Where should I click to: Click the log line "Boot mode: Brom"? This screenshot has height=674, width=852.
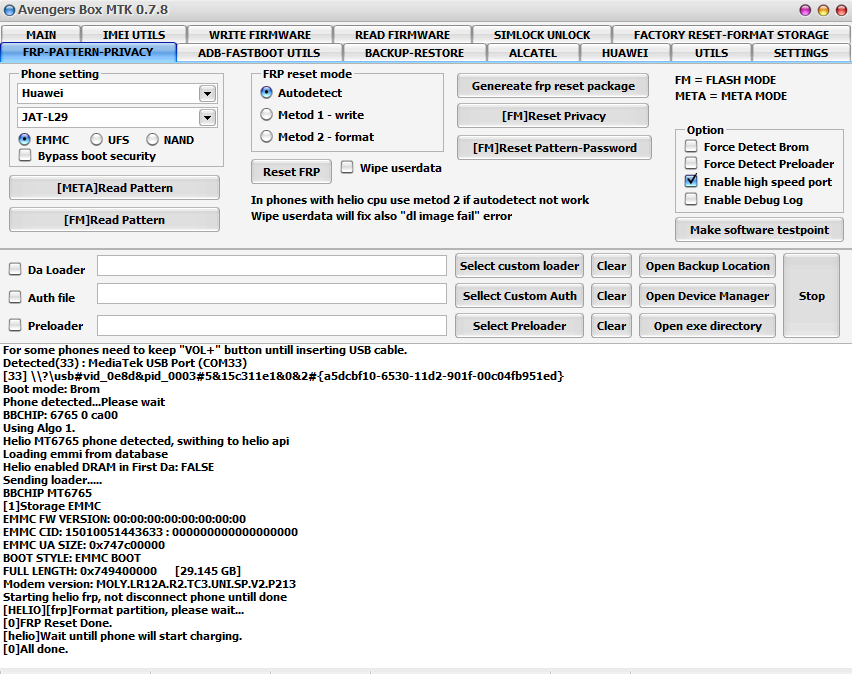(51, 389)
